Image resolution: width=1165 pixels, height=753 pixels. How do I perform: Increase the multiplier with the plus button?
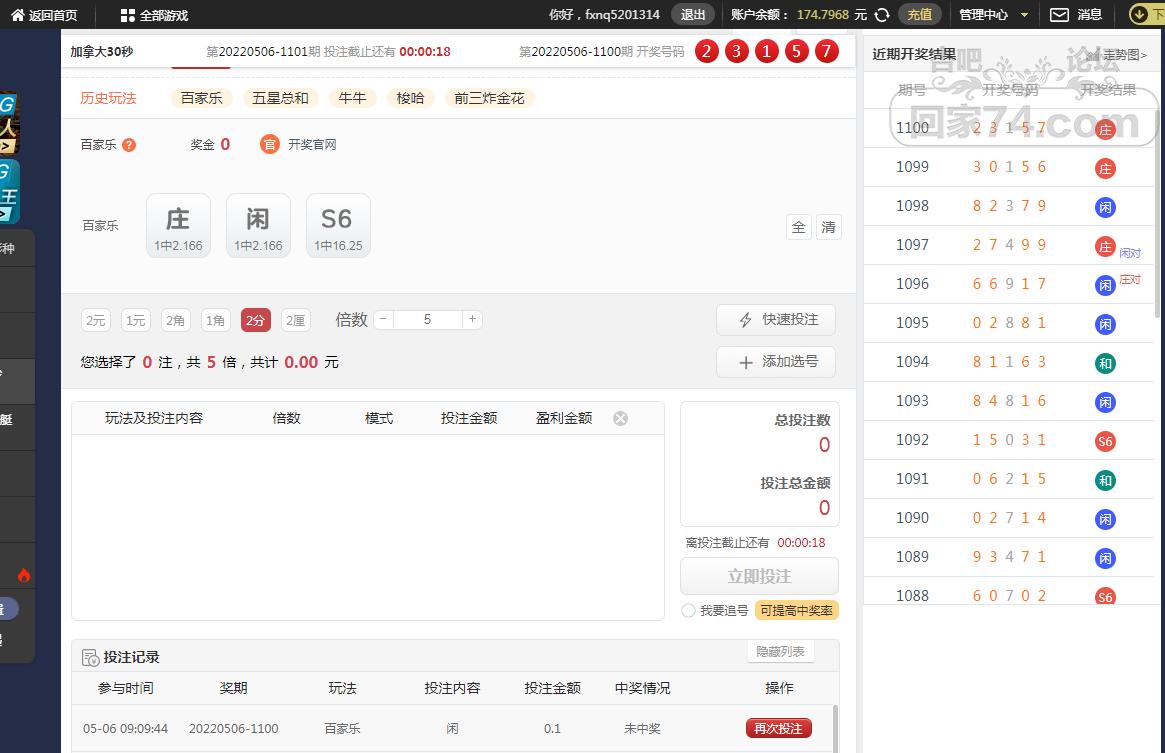tap(473, 320)
